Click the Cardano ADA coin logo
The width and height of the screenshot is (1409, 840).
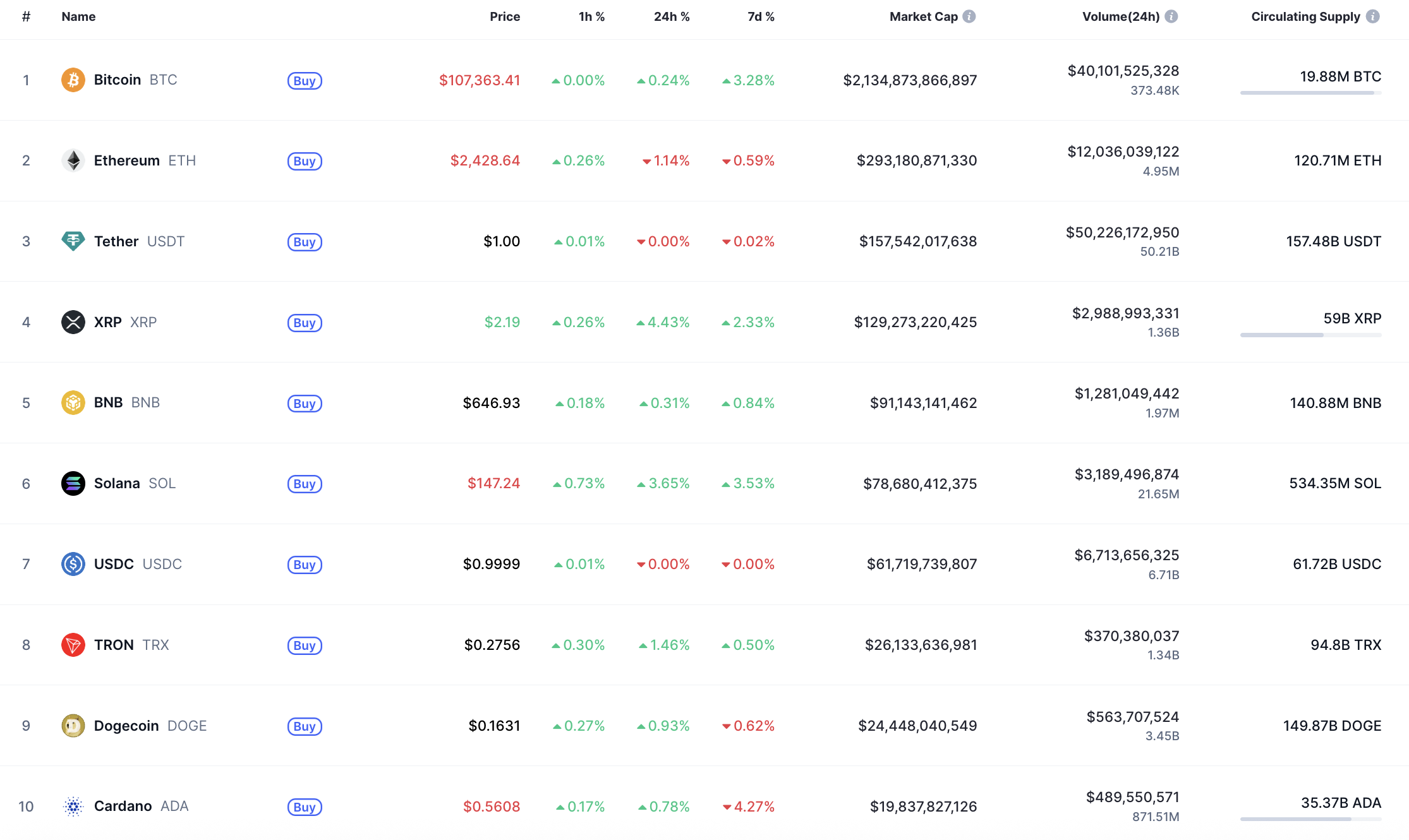(73, 807)
